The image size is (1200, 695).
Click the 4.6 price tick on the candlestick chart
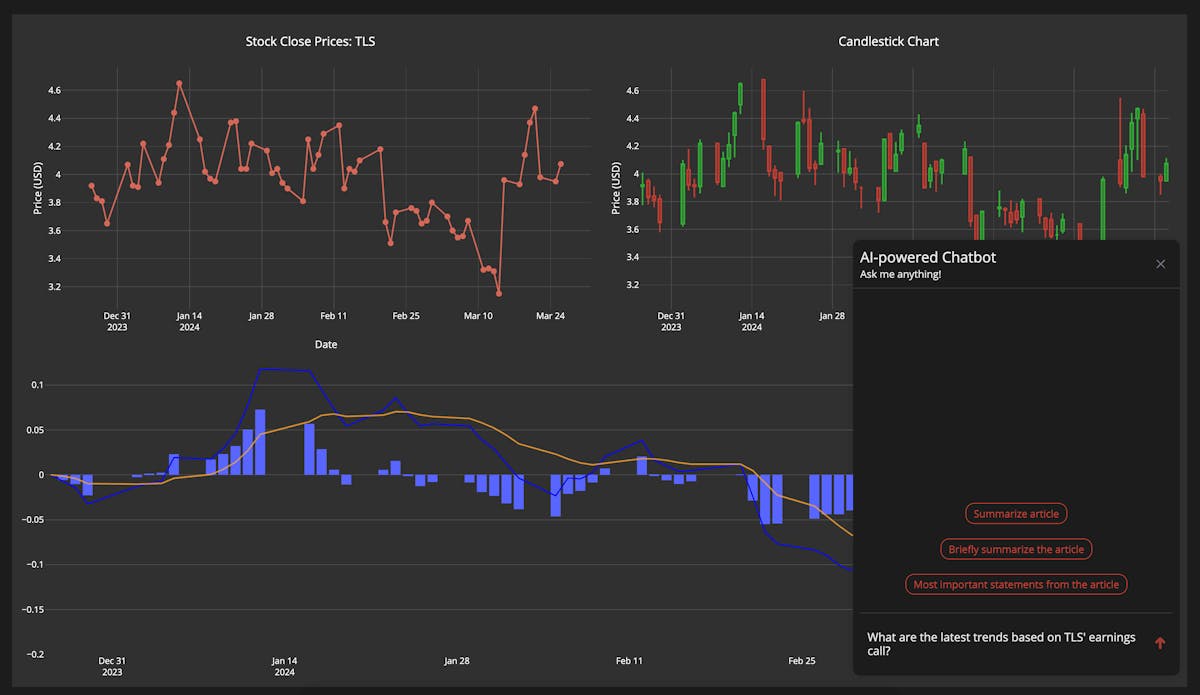631,90
